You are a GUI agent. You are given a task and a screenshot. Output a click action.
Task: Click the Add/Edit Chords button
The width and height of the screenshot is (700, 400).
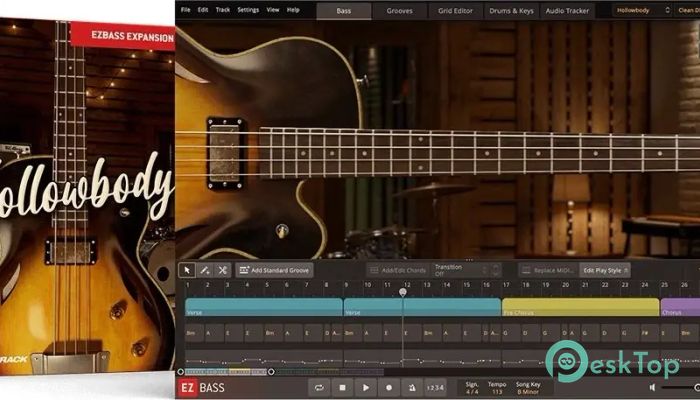[395, 270]
